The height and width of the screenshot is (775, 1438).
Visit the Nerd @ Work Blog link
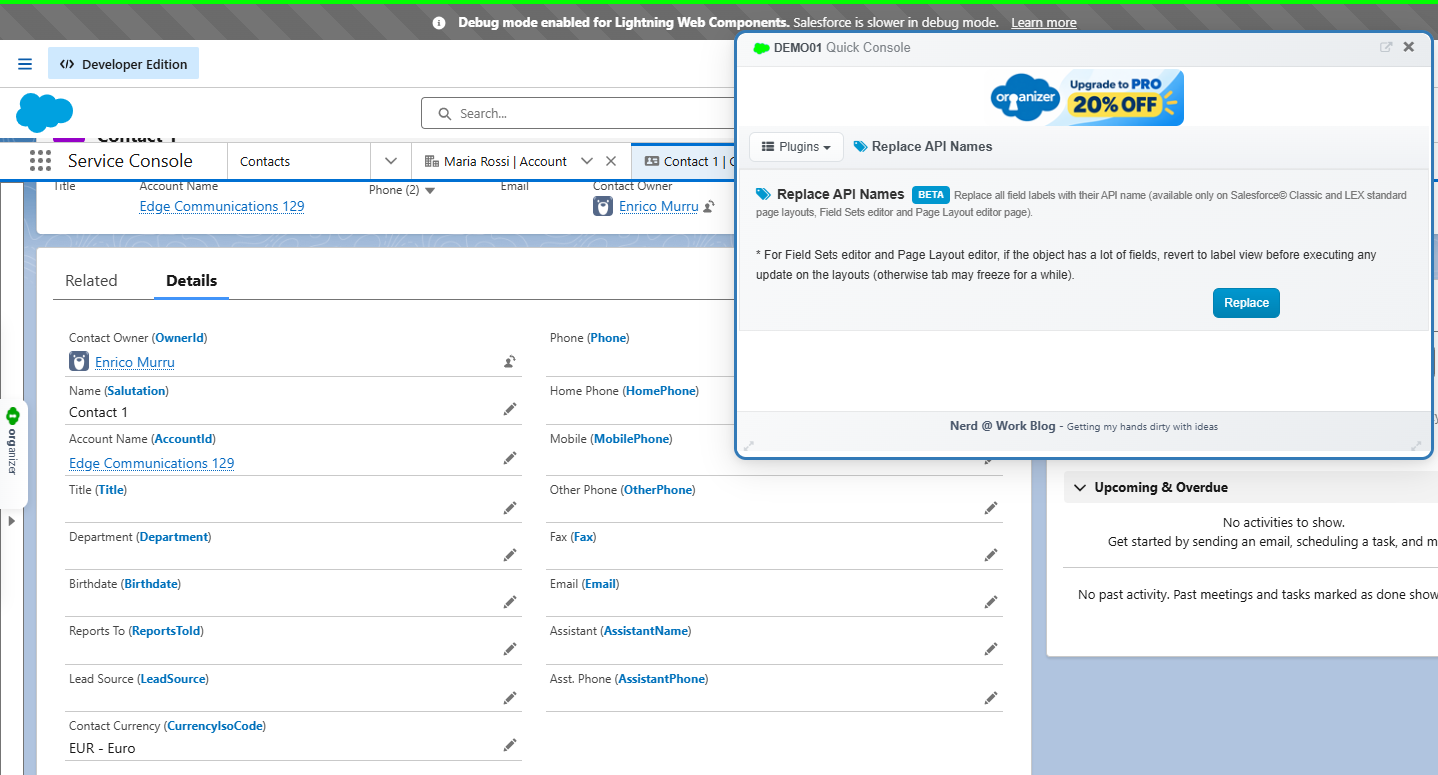click(x=1002, y=426)
